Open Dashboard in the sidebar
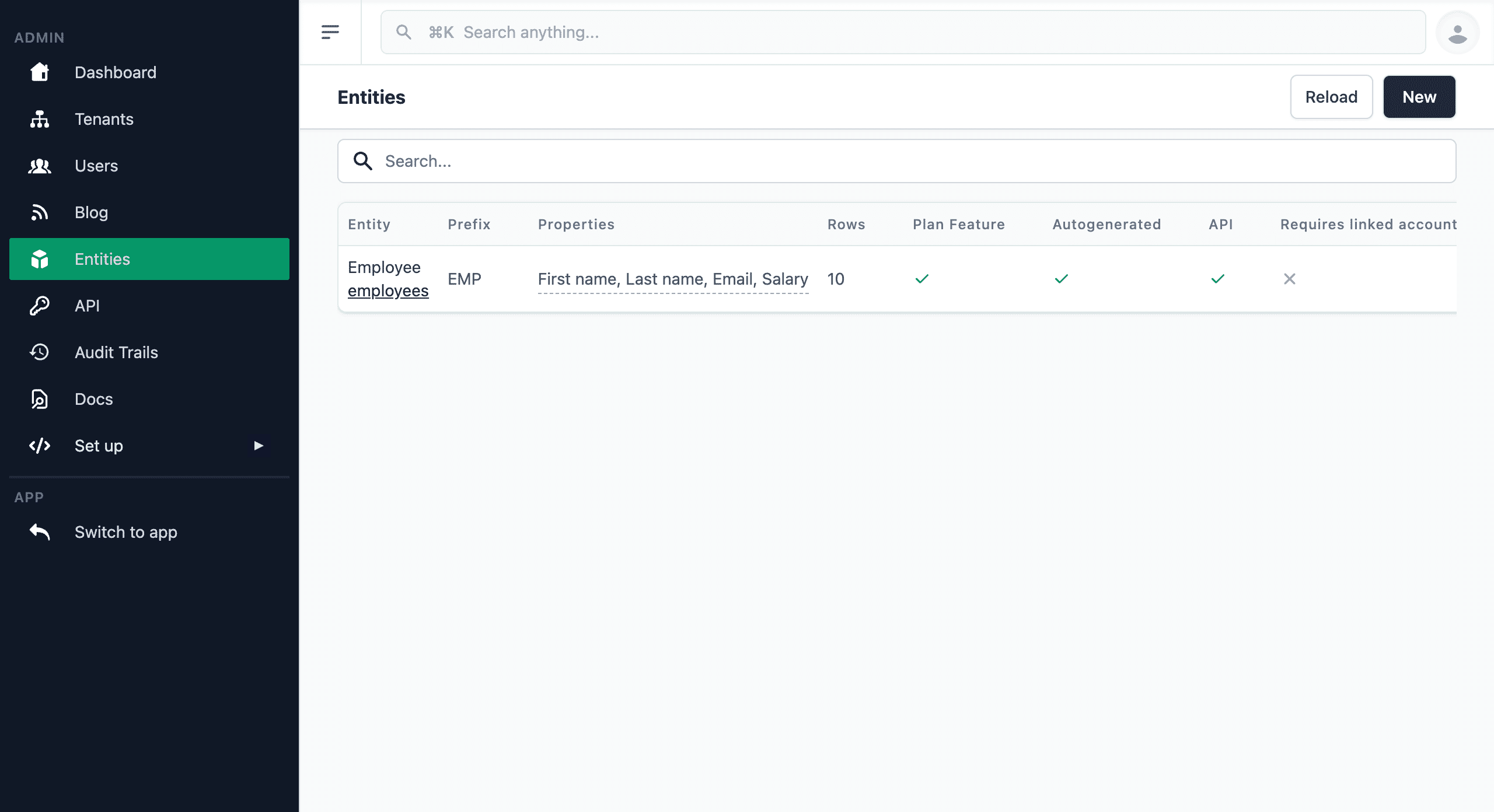 149,72
